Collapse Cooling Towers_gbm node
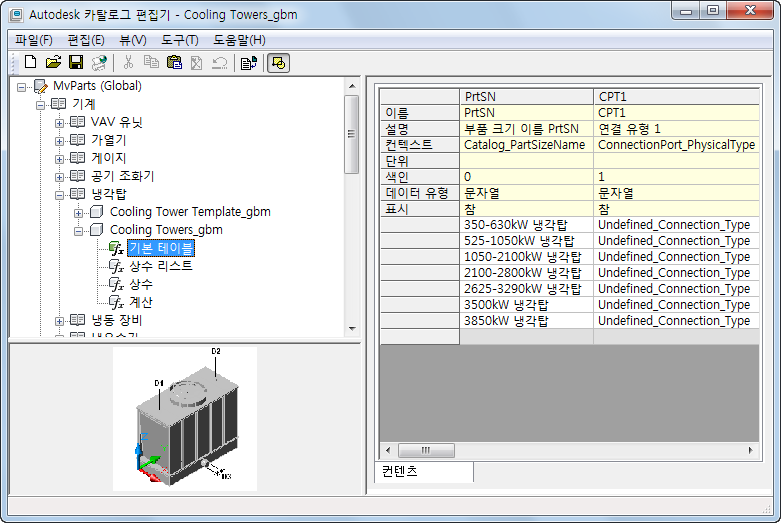The width and height of the screenshot is (781, 523). pos(78,231)
